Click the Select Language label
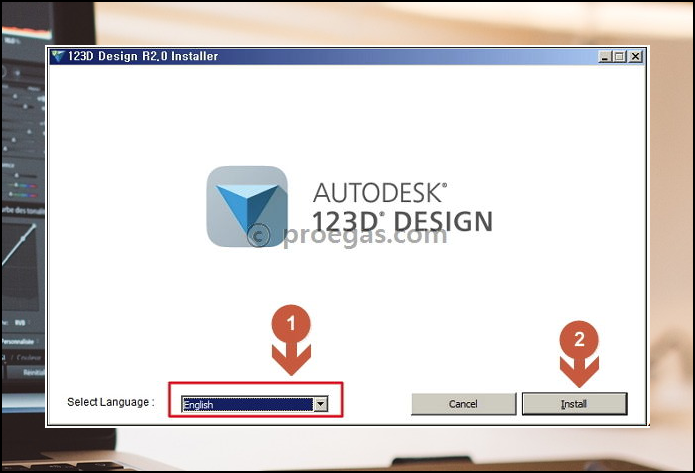This screenshot has height=473, width=695. tap(111, 402)
